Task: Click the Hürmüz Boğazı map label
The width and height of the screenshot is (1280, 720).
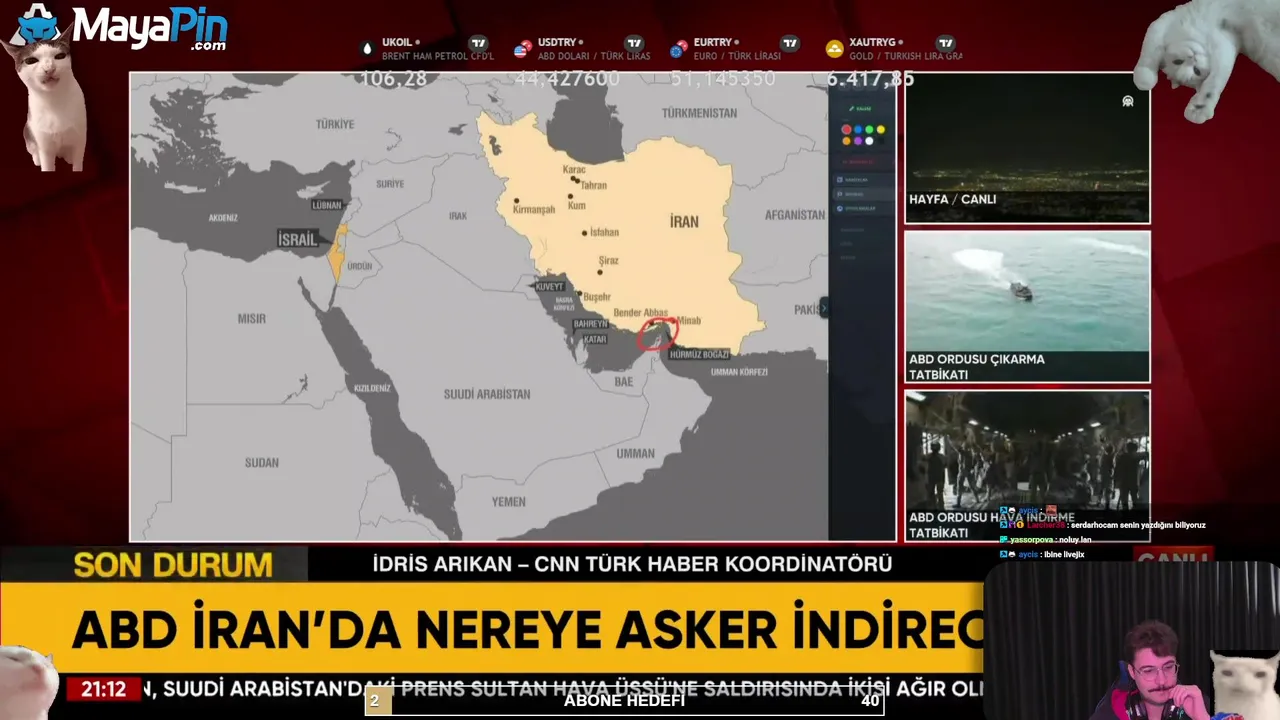Action: click(699, 355)
